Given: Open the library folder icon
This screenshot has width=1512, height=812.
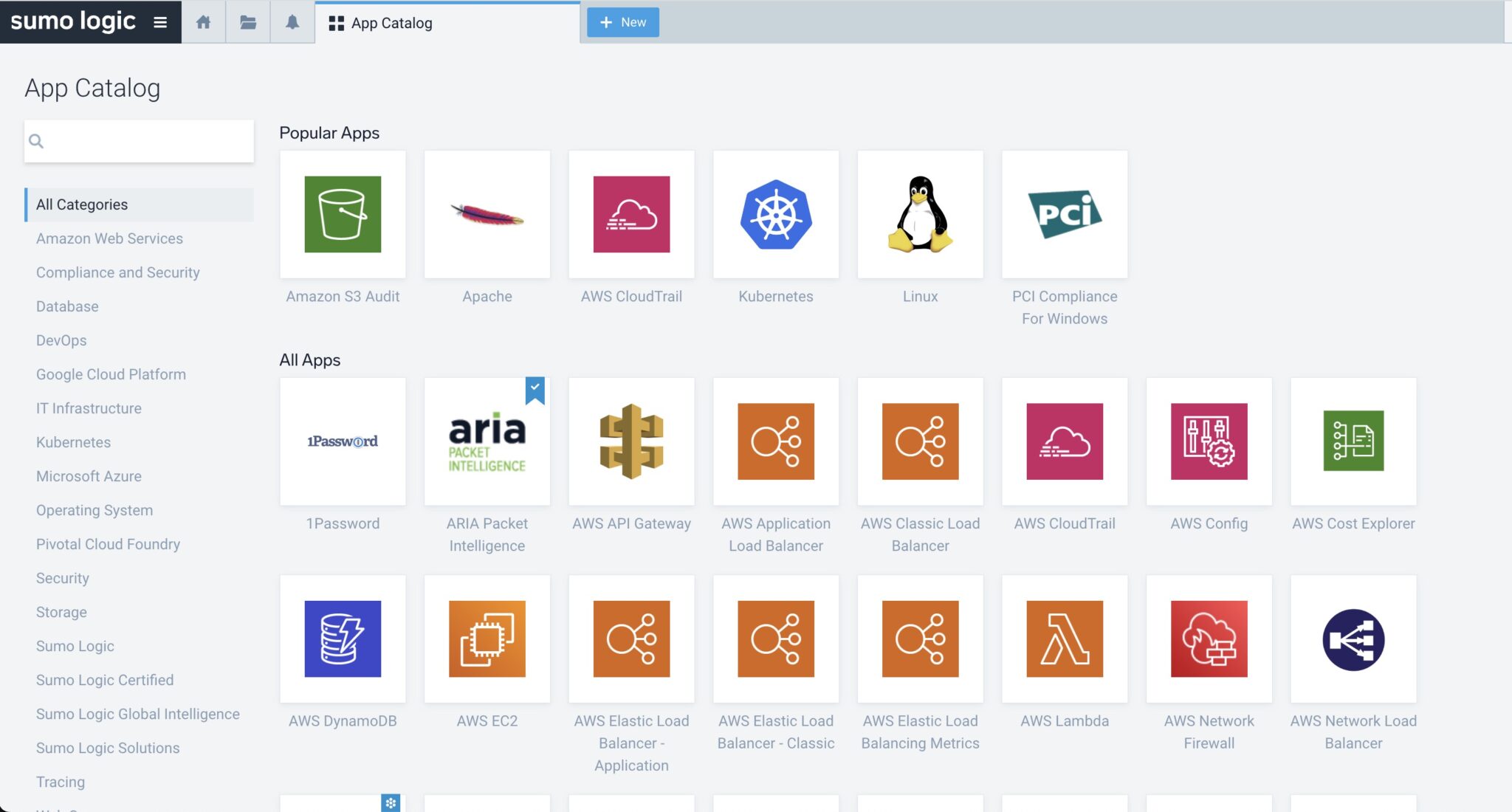Looking at the screenshot, I should [248, 22].
